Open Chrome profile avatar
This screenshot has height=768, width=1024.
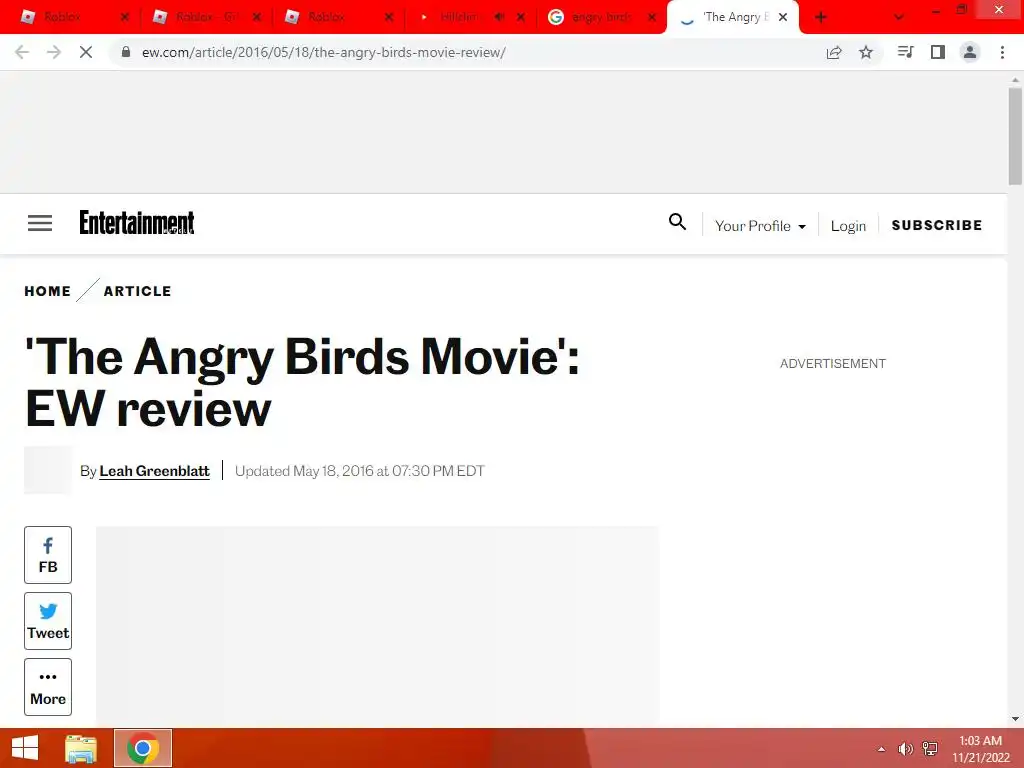pyautogui.click(x=970, y=52)
